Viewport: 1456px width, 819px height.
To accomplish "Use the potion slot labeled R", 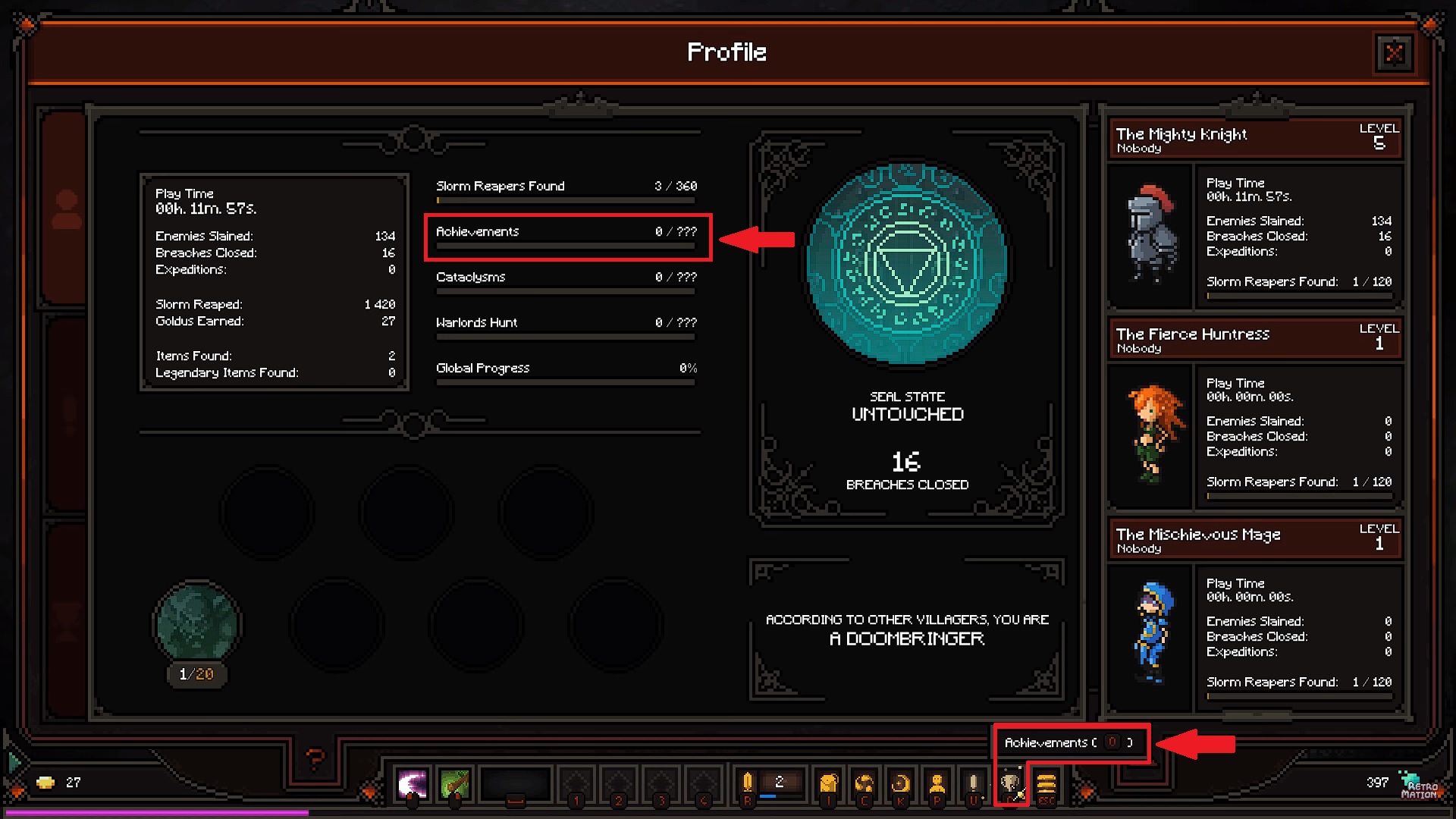I will coord(748,784).
